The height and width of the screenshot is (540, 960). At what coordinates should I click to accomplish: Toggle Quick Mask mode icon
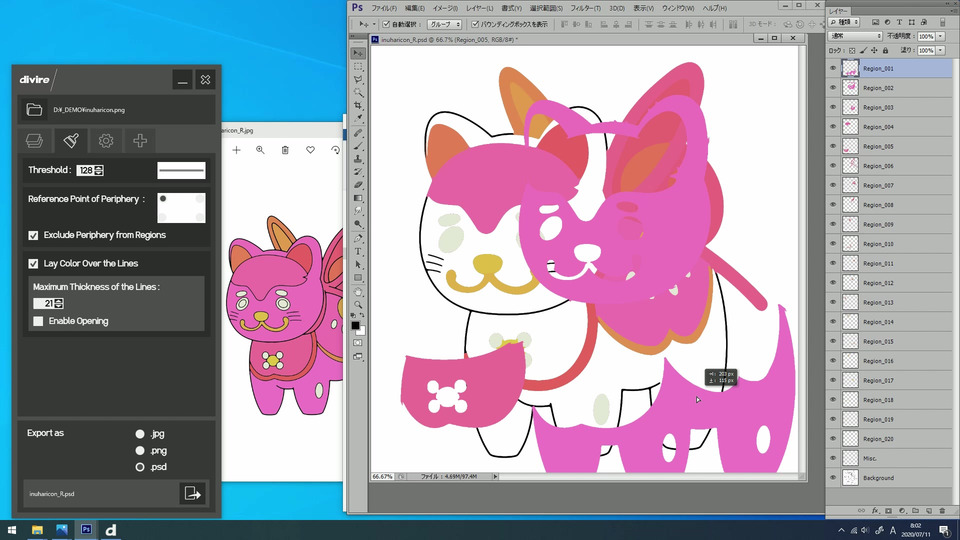(x=358, y=343)
